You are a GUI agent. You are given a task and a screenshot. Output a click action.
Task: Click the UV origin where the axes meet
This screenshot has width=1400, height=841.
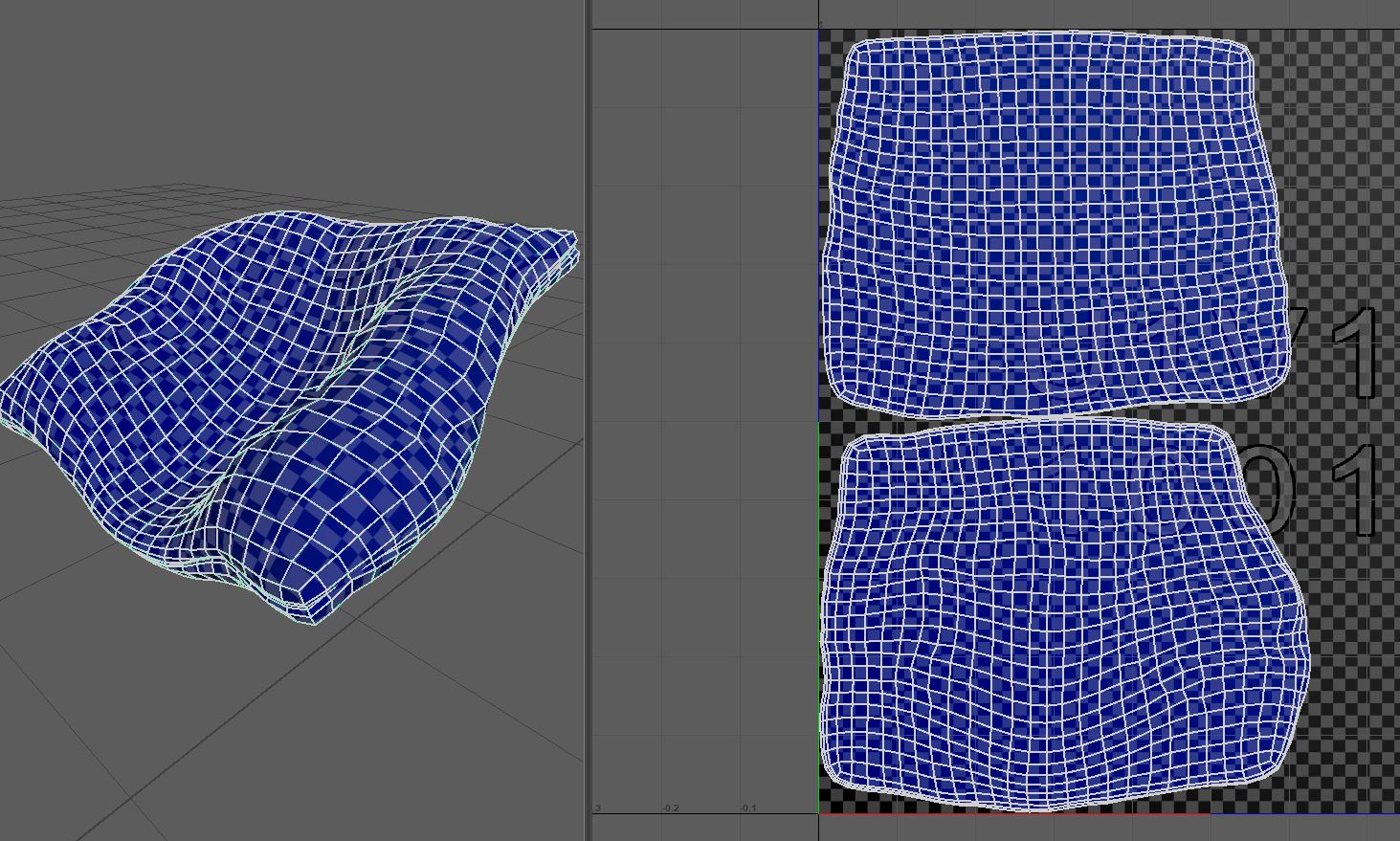(819, 814)
